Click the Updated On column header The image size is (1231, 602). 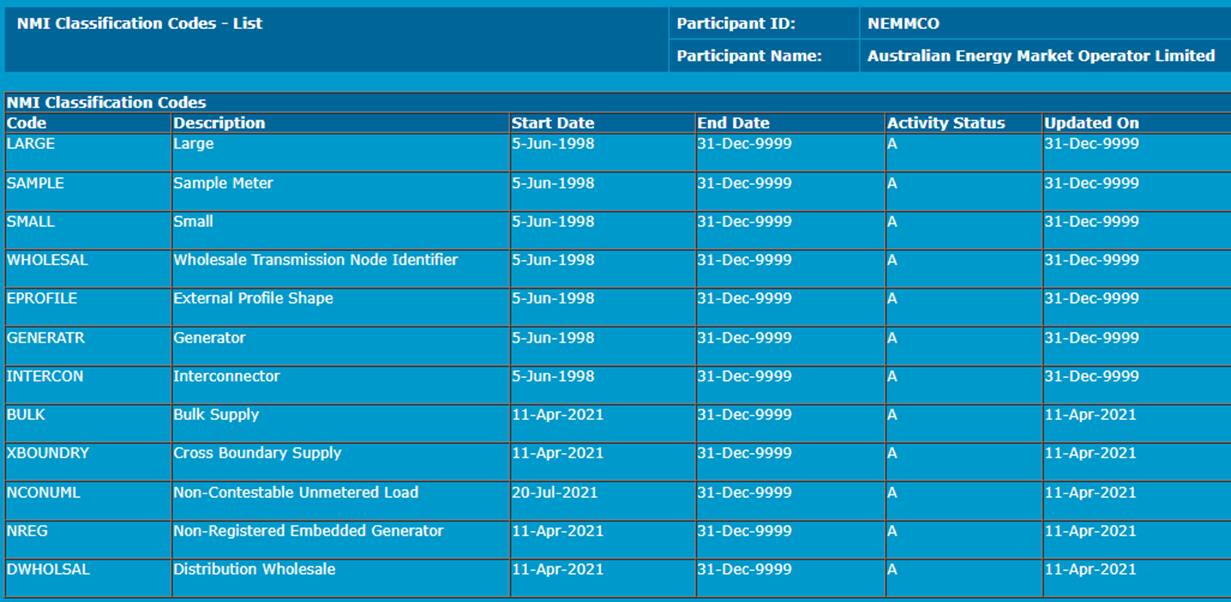coord(1091,123)
